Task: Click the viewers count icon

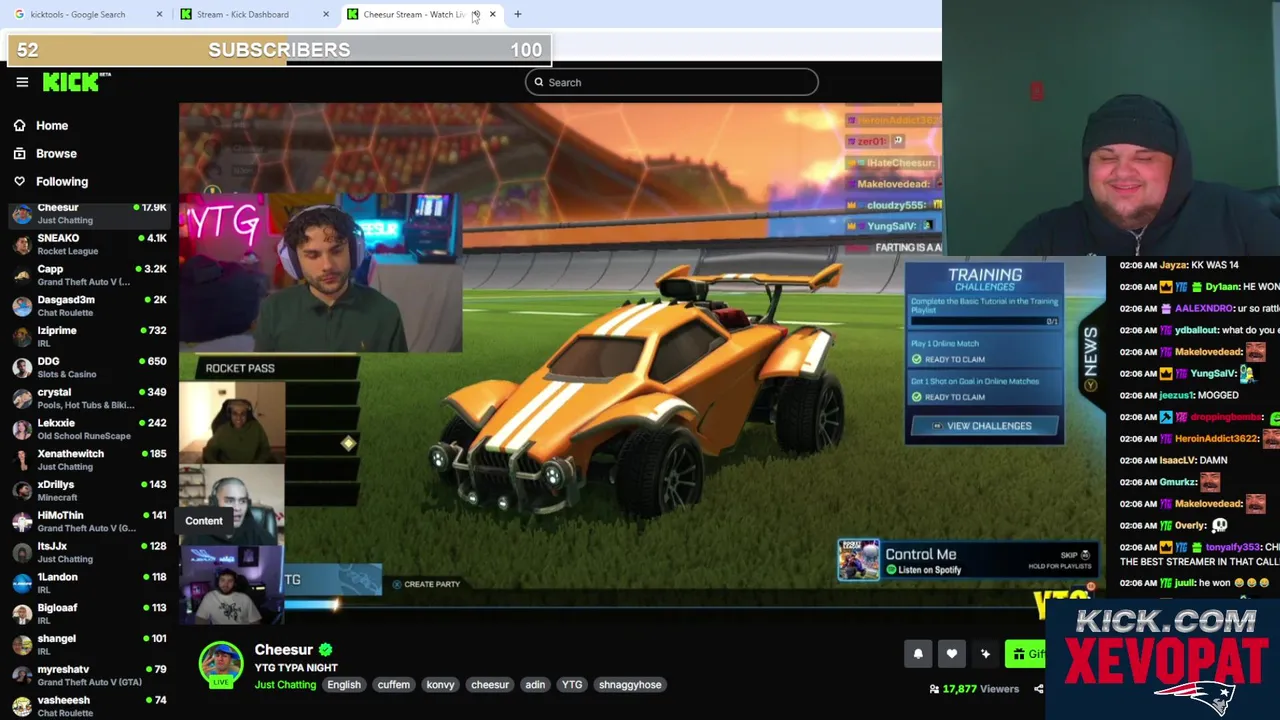Action: (934, 689)
